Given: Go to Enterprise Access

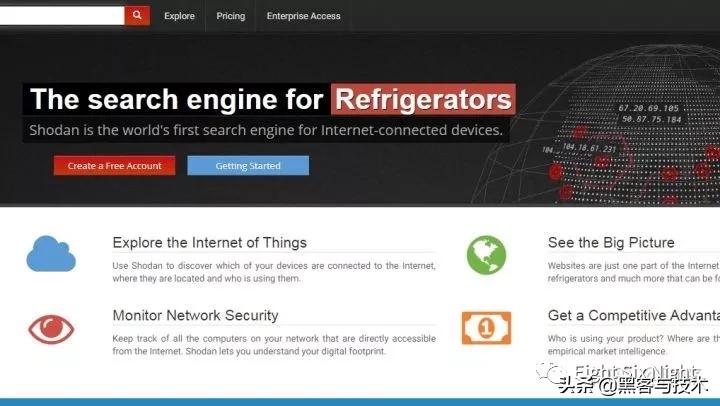Looking at the screenshot, I should click(x=303, y=16).
